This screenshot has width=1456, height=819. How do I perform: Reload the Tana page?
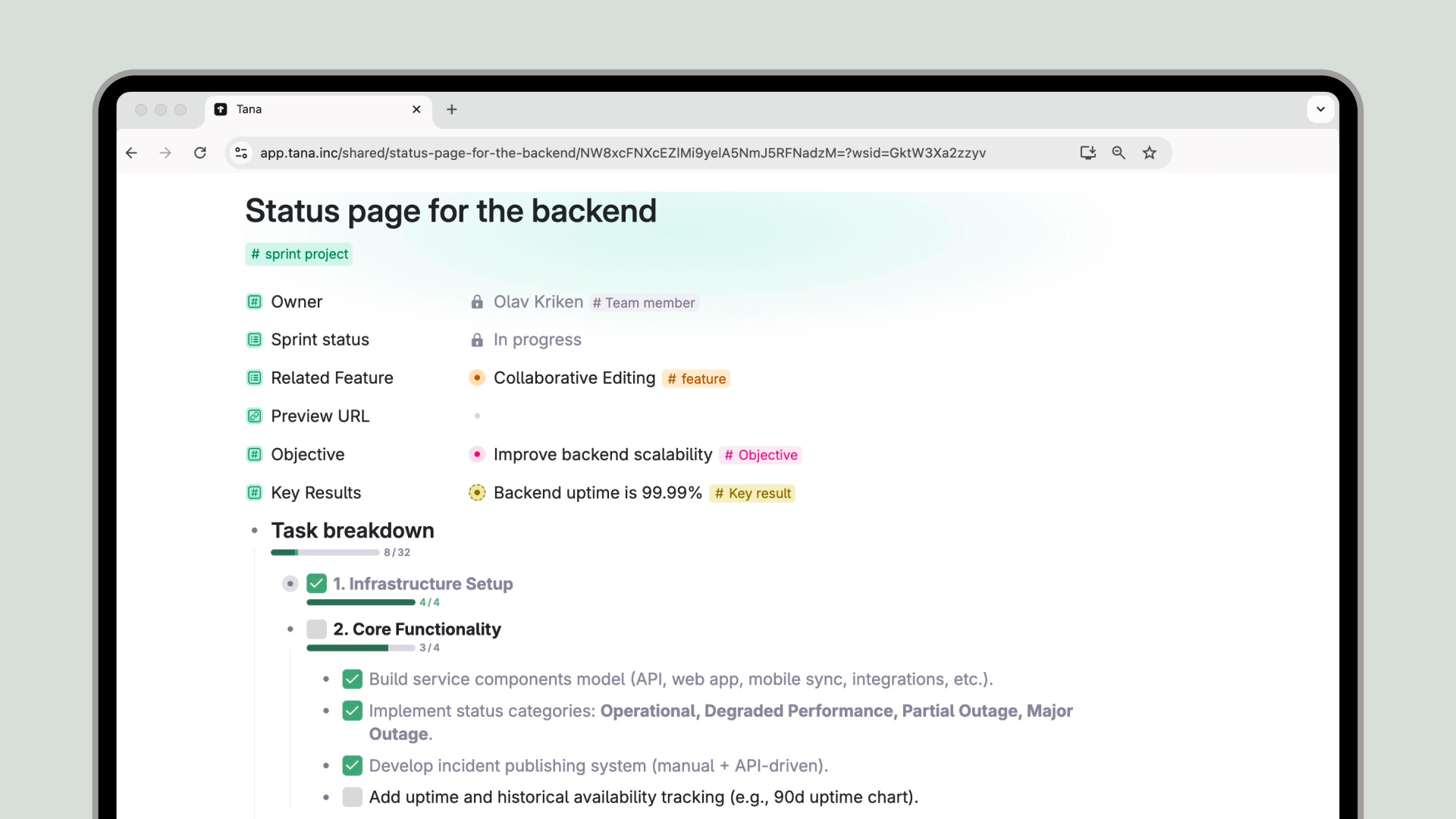tap(200, 153)
